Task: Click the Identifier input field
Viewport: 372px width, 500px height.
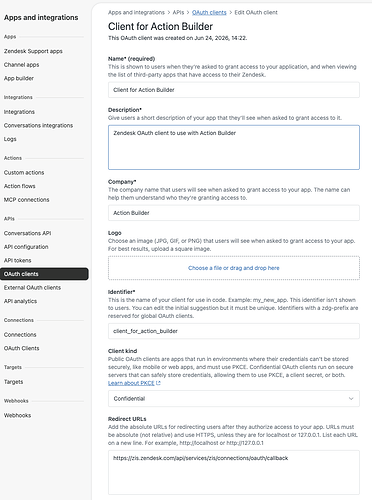Action: pyautogui.click(x=234, y=331)
